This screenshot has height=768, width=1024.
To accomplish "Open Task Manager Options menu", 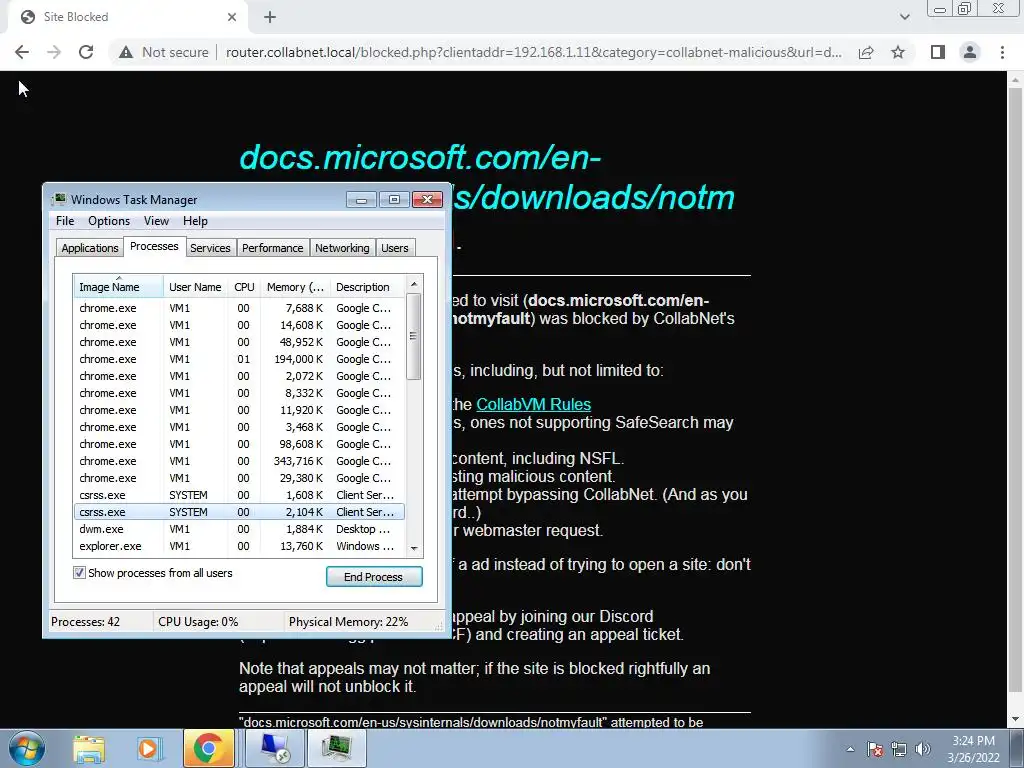I will [109, 221].
